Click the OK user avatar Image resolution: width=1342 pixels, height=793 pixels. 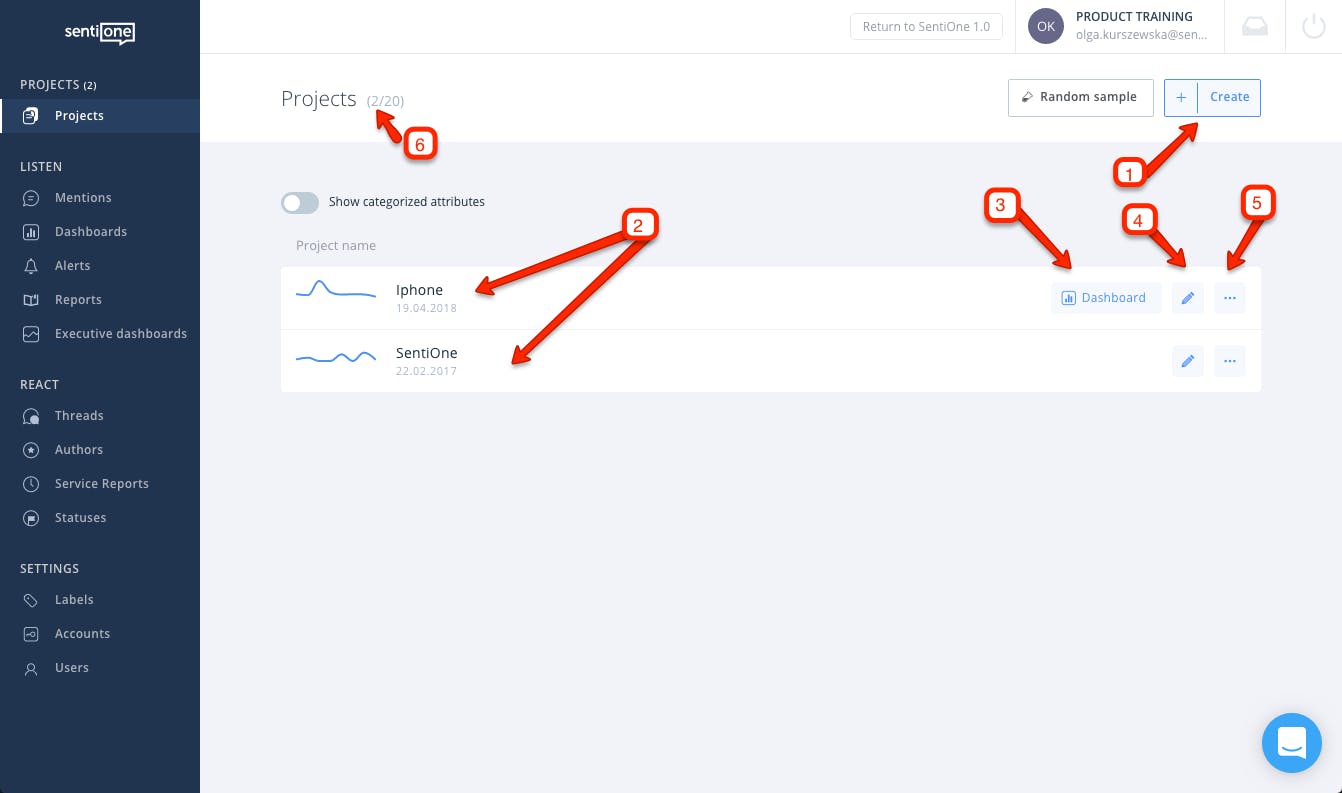[1046, 27]
